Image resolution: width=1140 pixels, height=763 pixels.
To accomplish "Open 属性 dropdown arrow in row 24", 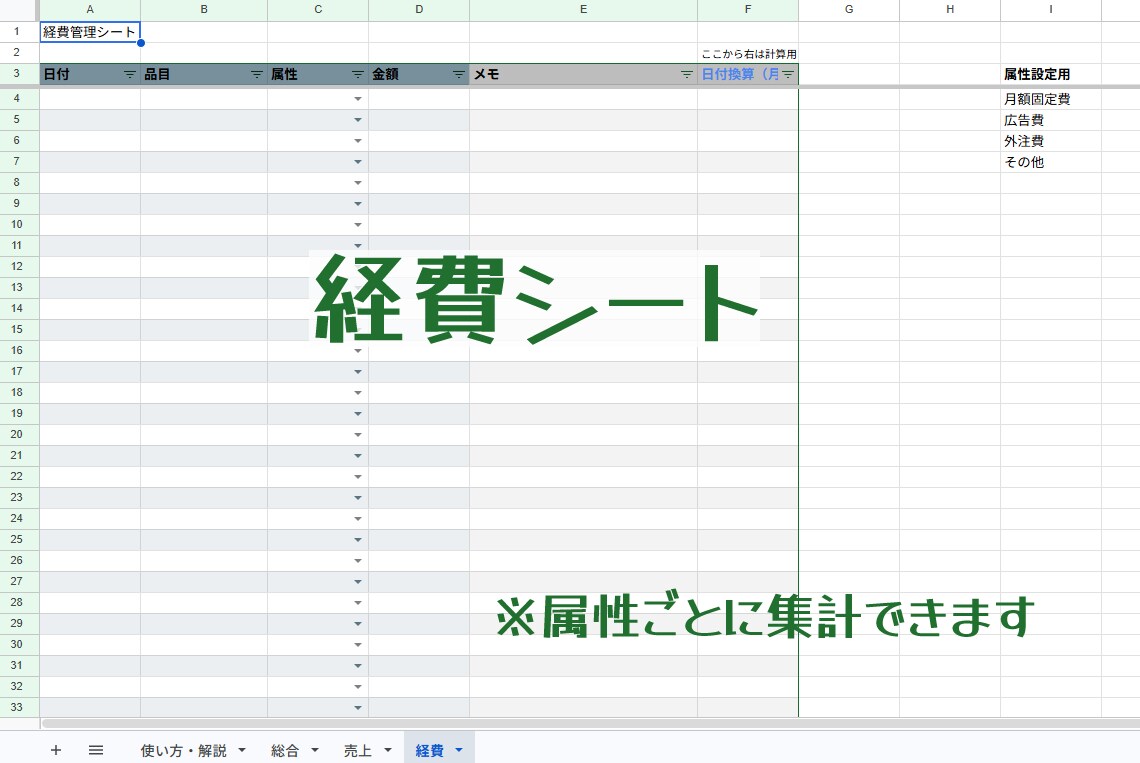I will (x=358, y=519).
